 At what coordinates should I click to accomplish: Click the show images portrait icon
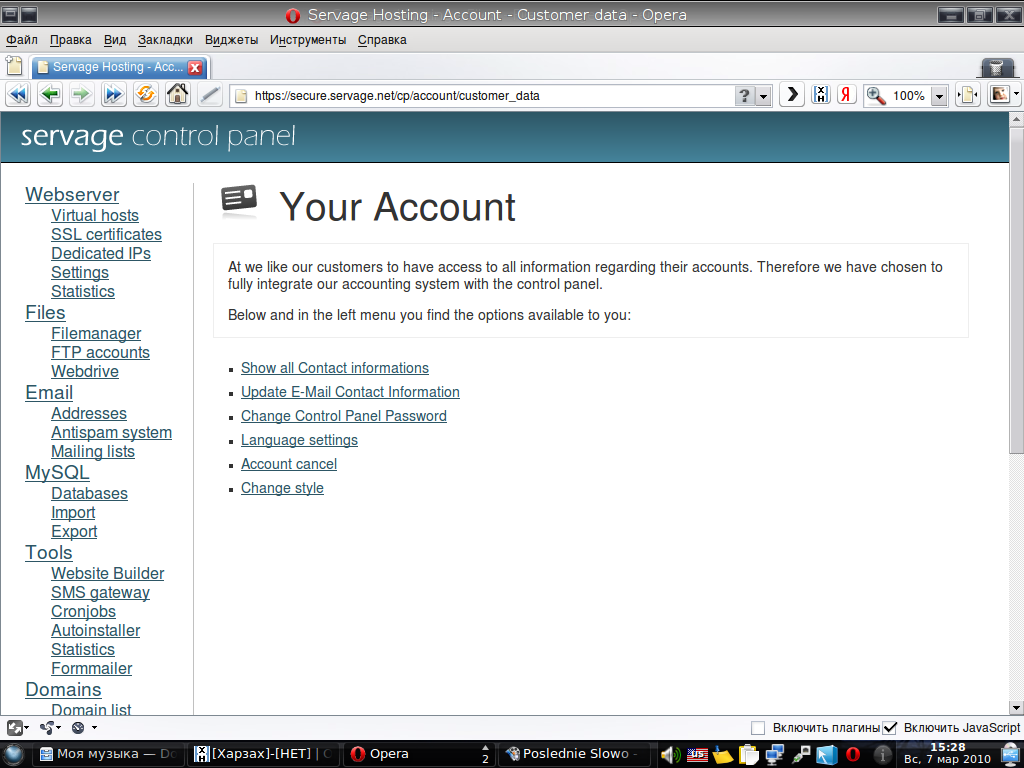coord(999,95)
